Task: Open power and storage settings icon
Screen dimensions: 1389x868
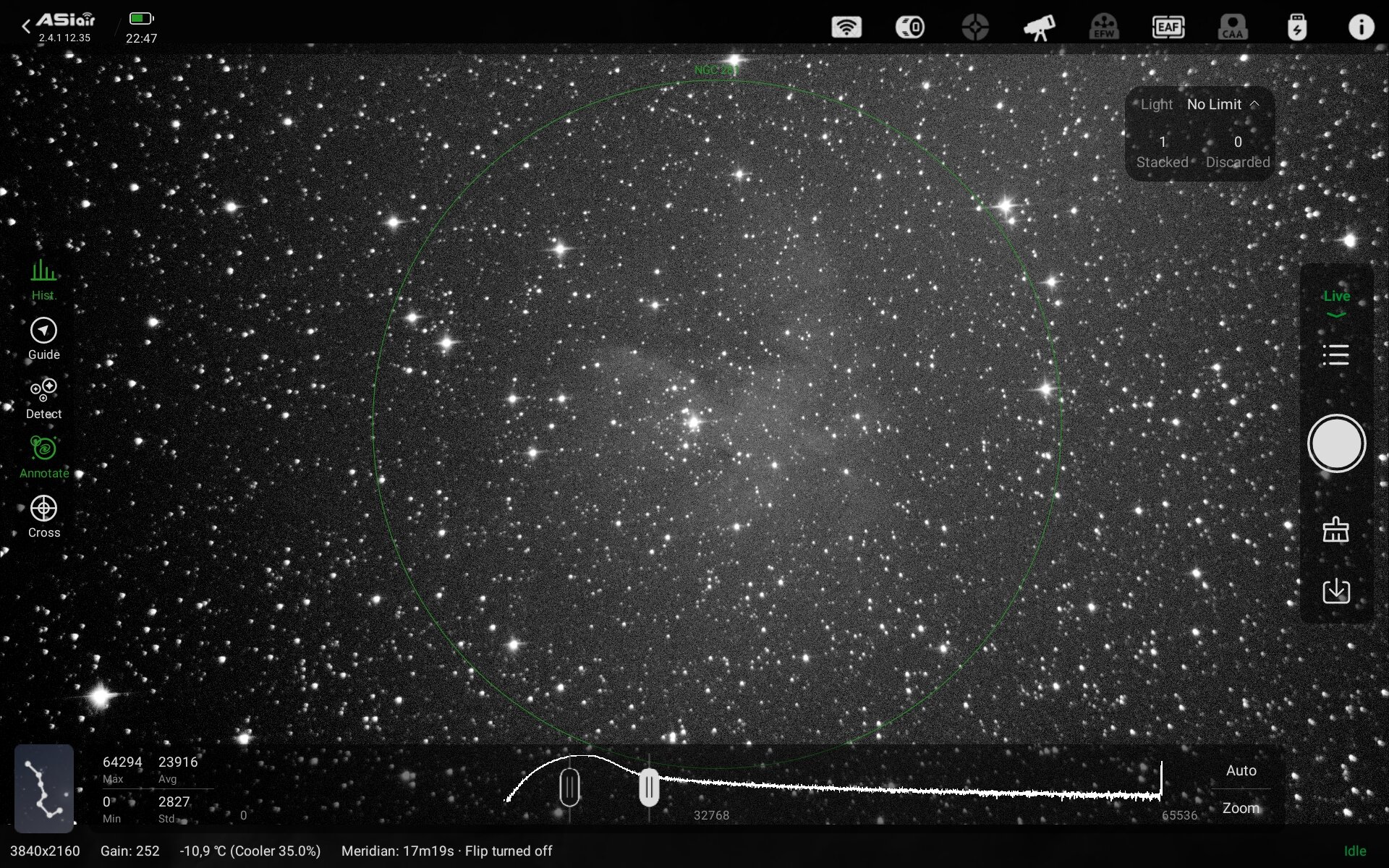Action: coord(1296,27)
